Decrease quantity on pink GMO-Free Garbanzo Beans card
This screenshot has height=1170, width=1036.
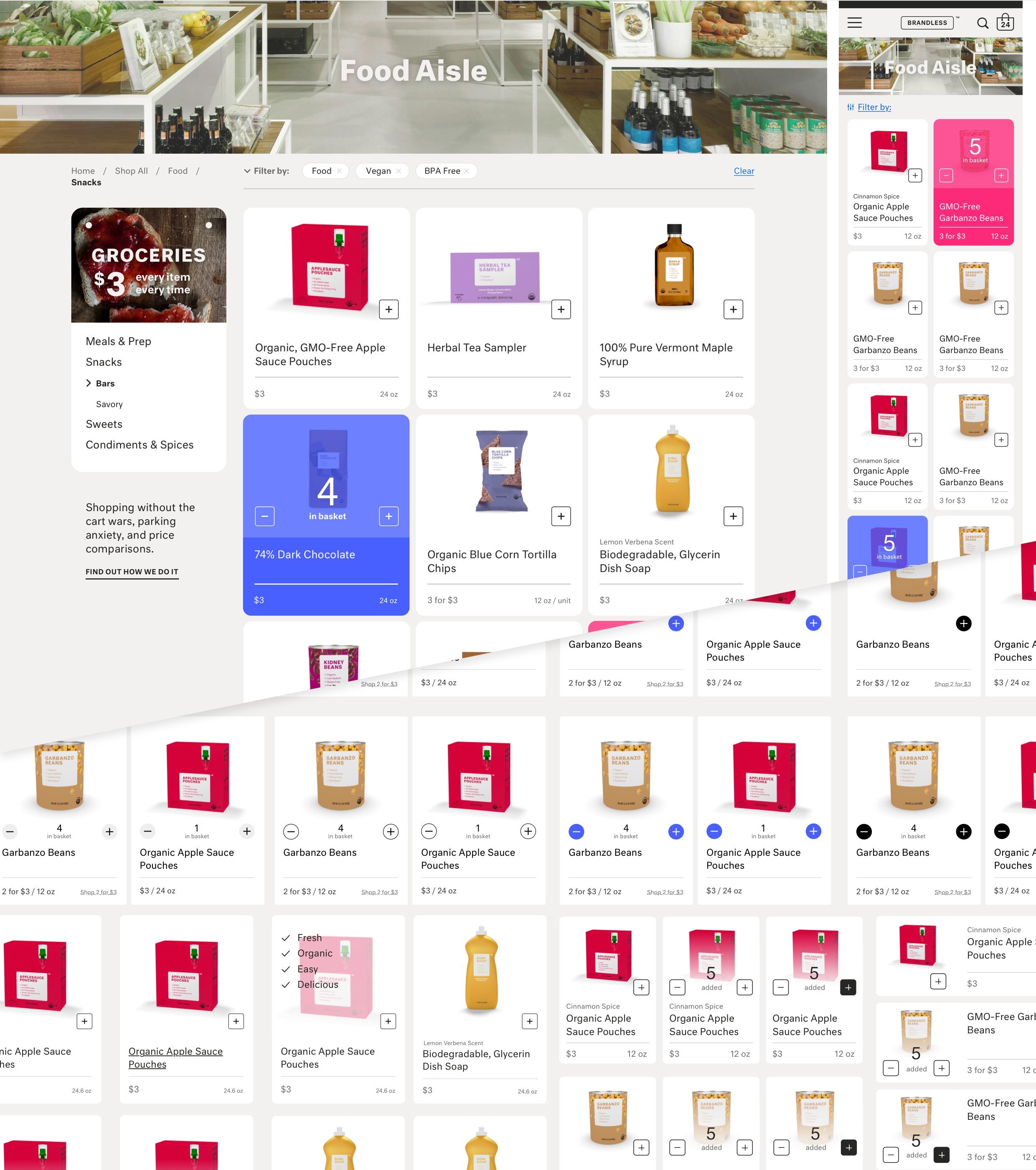pyautogui.click(x=946, y=176)
